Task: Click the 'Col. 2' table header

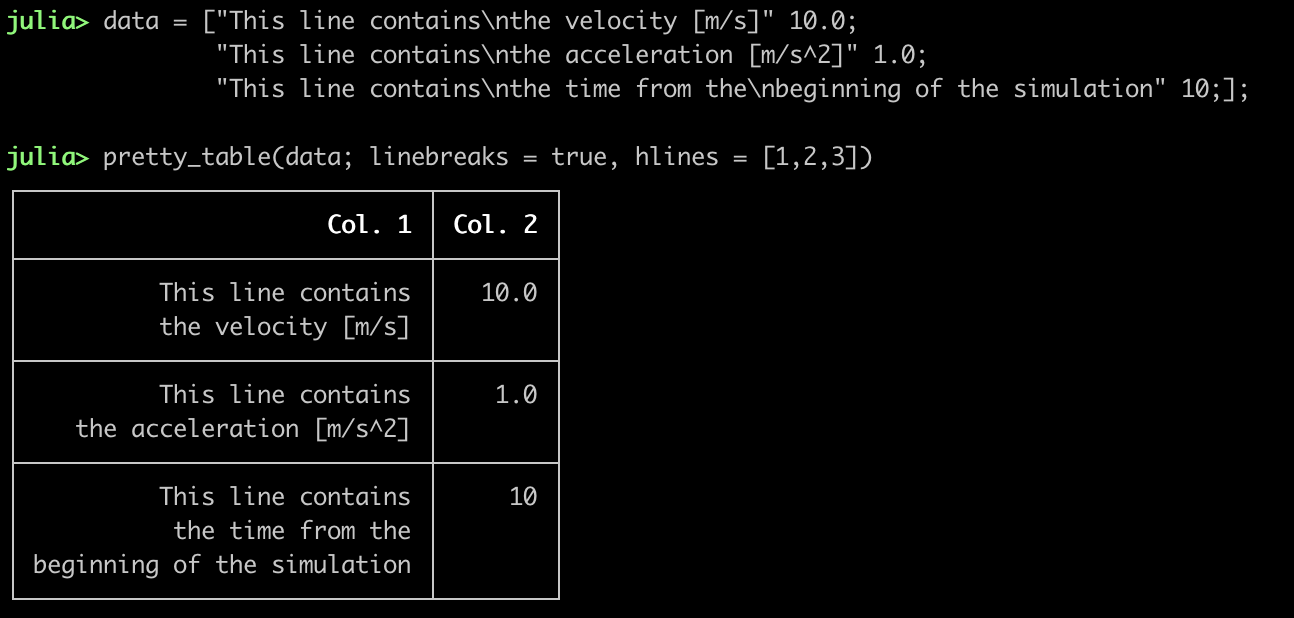Action: point(495,225)
